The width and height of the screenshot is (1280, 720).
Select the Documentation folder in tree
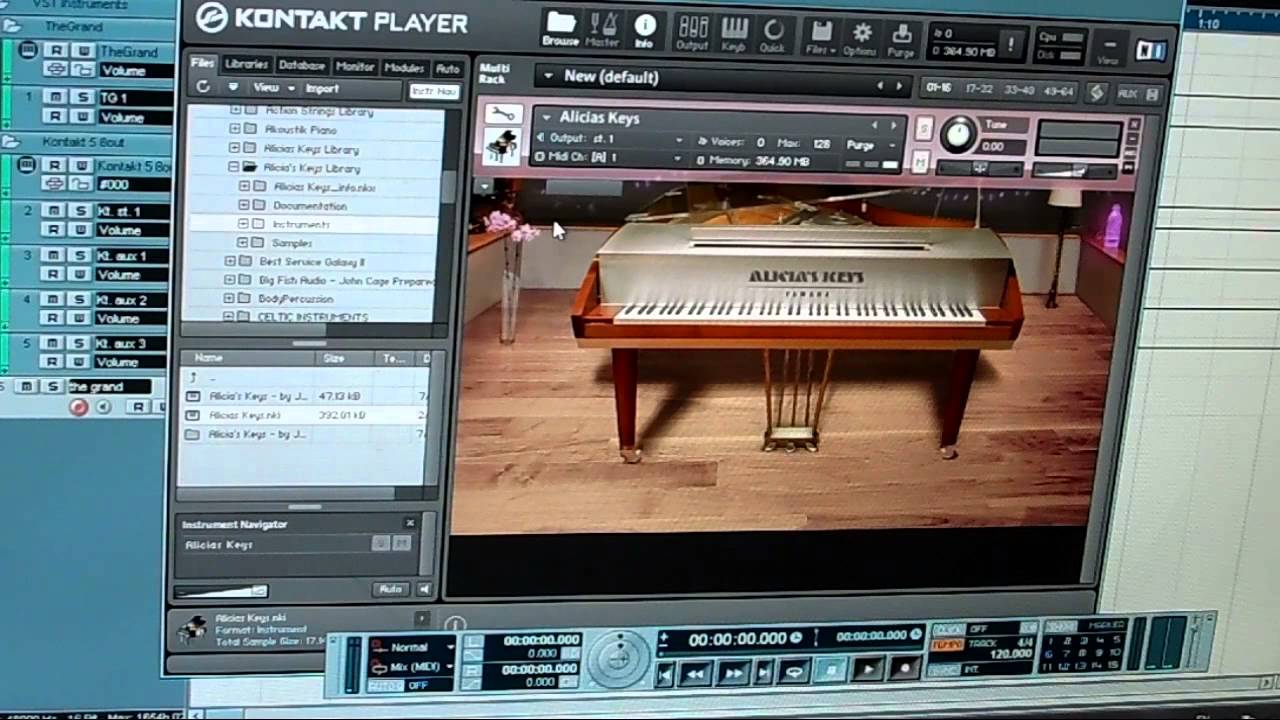[x=310, y=205]
